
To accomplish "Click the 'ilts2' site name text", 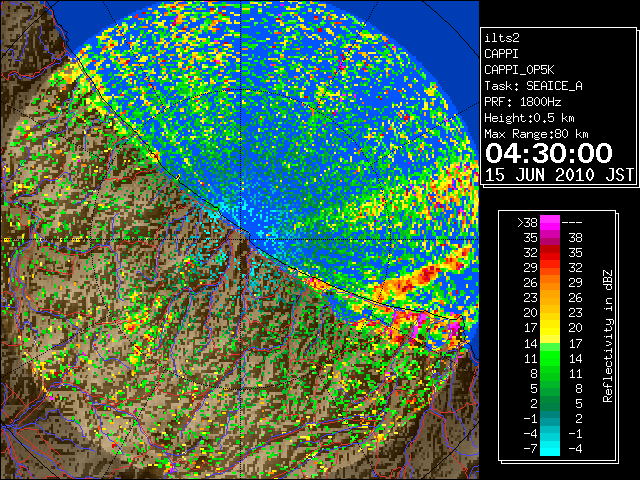I will (x=502, y=38).
